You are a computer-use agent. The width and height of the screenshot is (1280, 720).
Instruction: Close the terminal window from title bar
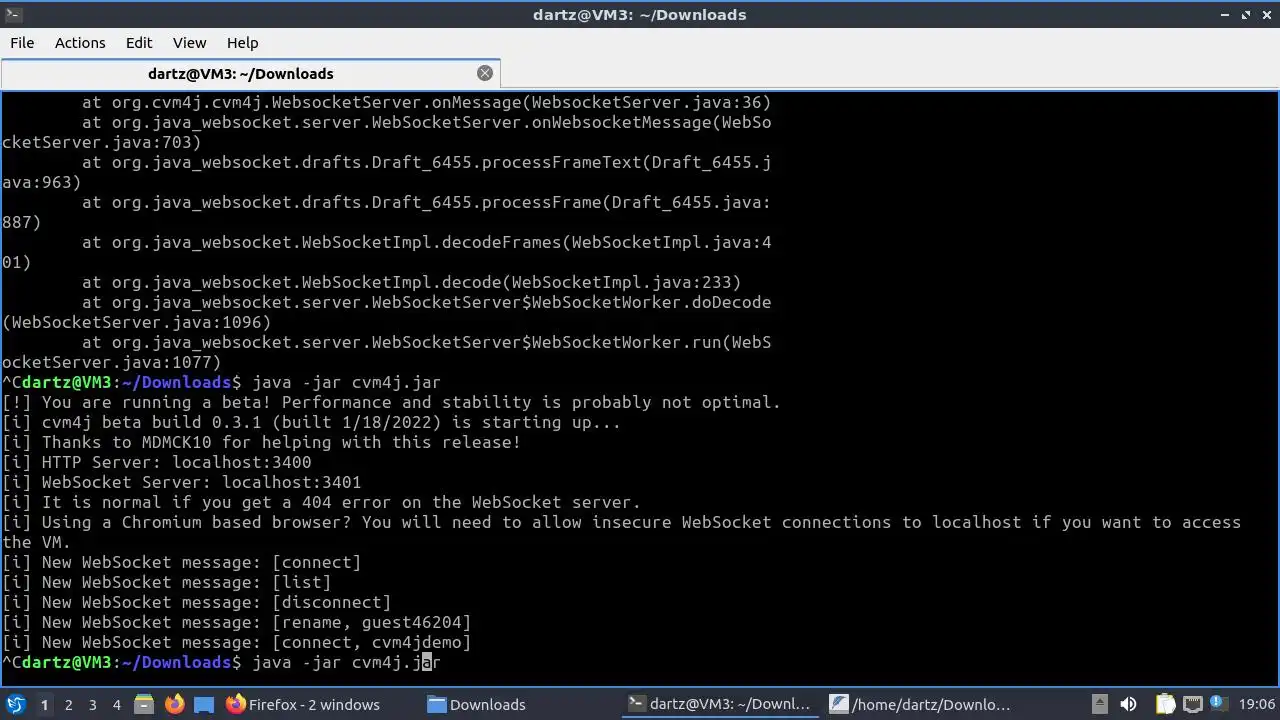point(1266,14)
